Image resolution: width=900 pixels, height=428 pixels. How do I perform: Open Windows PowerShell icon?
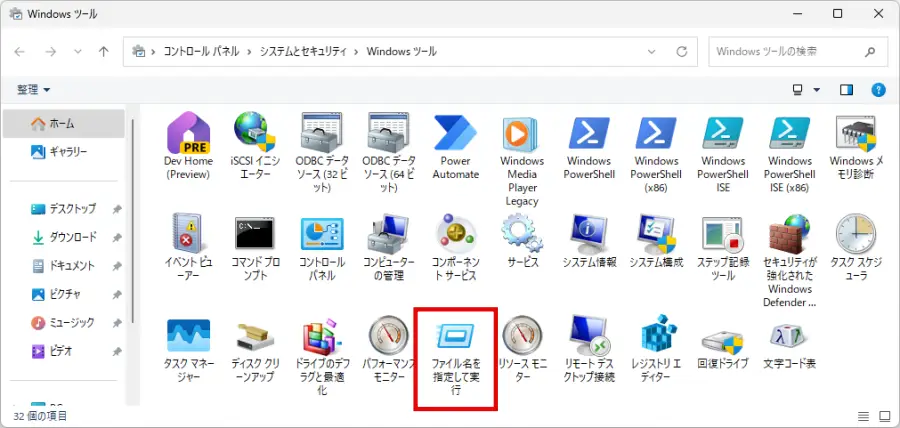pos(589,133)
